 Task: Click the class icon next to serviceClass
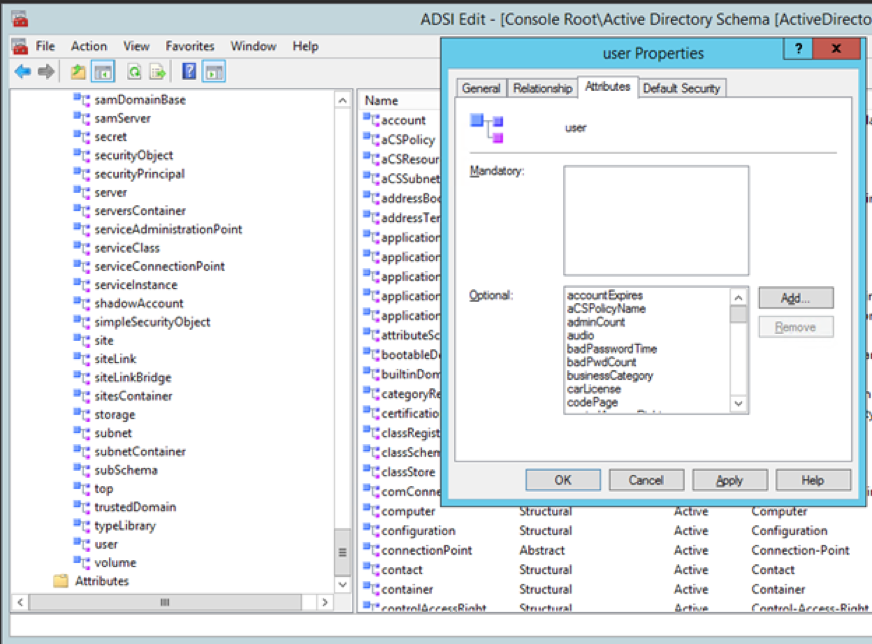[x=82, y=247]
